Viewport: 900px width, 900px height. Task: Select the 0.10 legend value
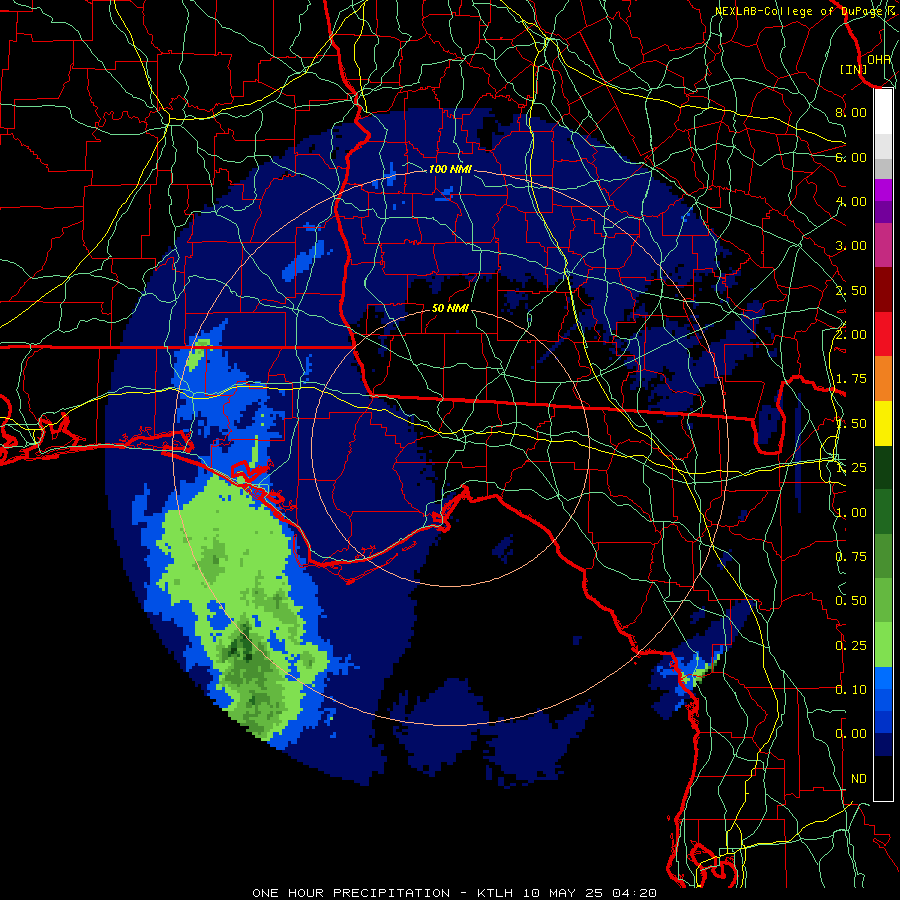click(851, 690)
